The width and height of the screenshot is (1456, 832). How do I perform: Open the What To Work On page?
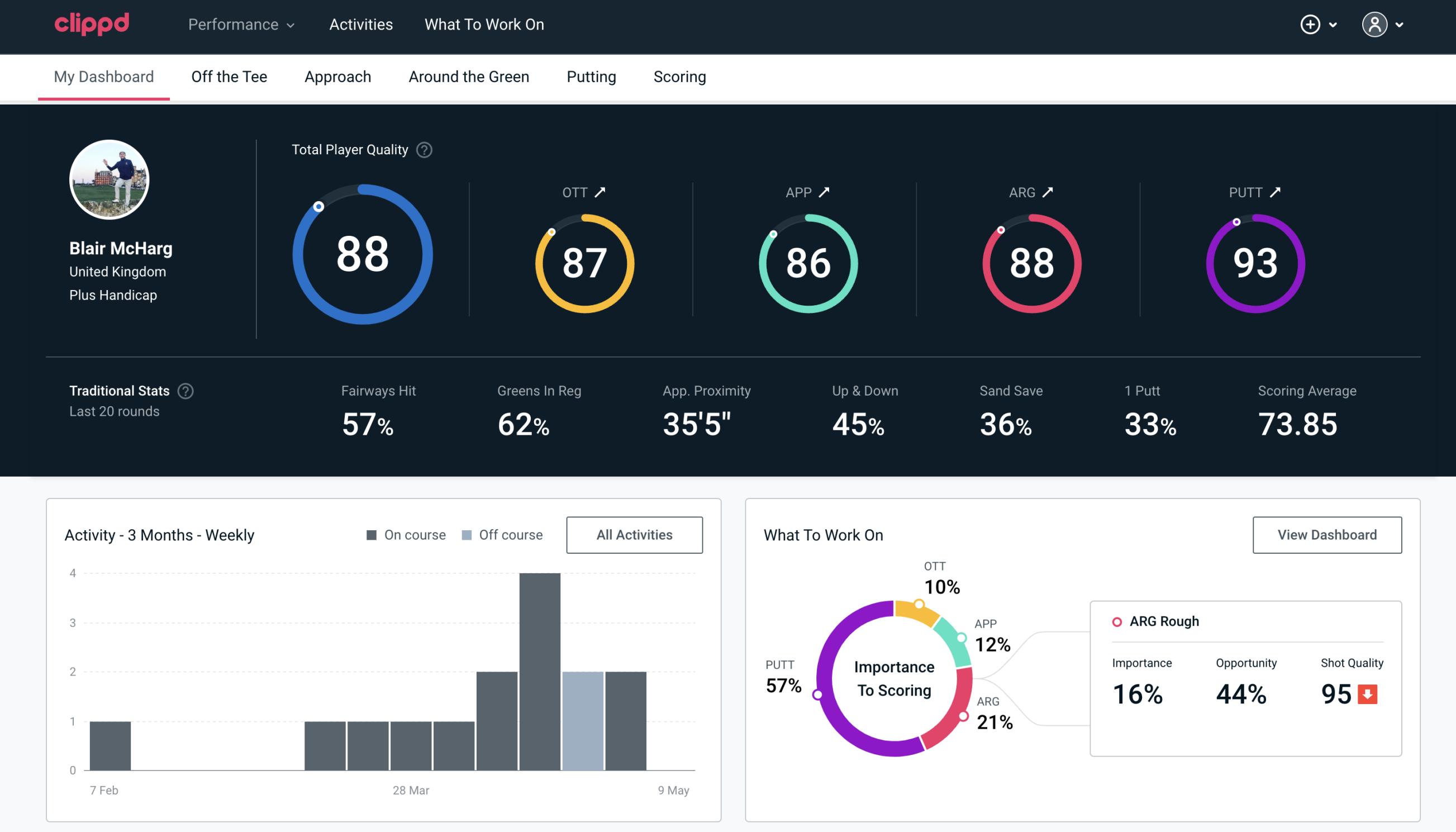[484, 24]
